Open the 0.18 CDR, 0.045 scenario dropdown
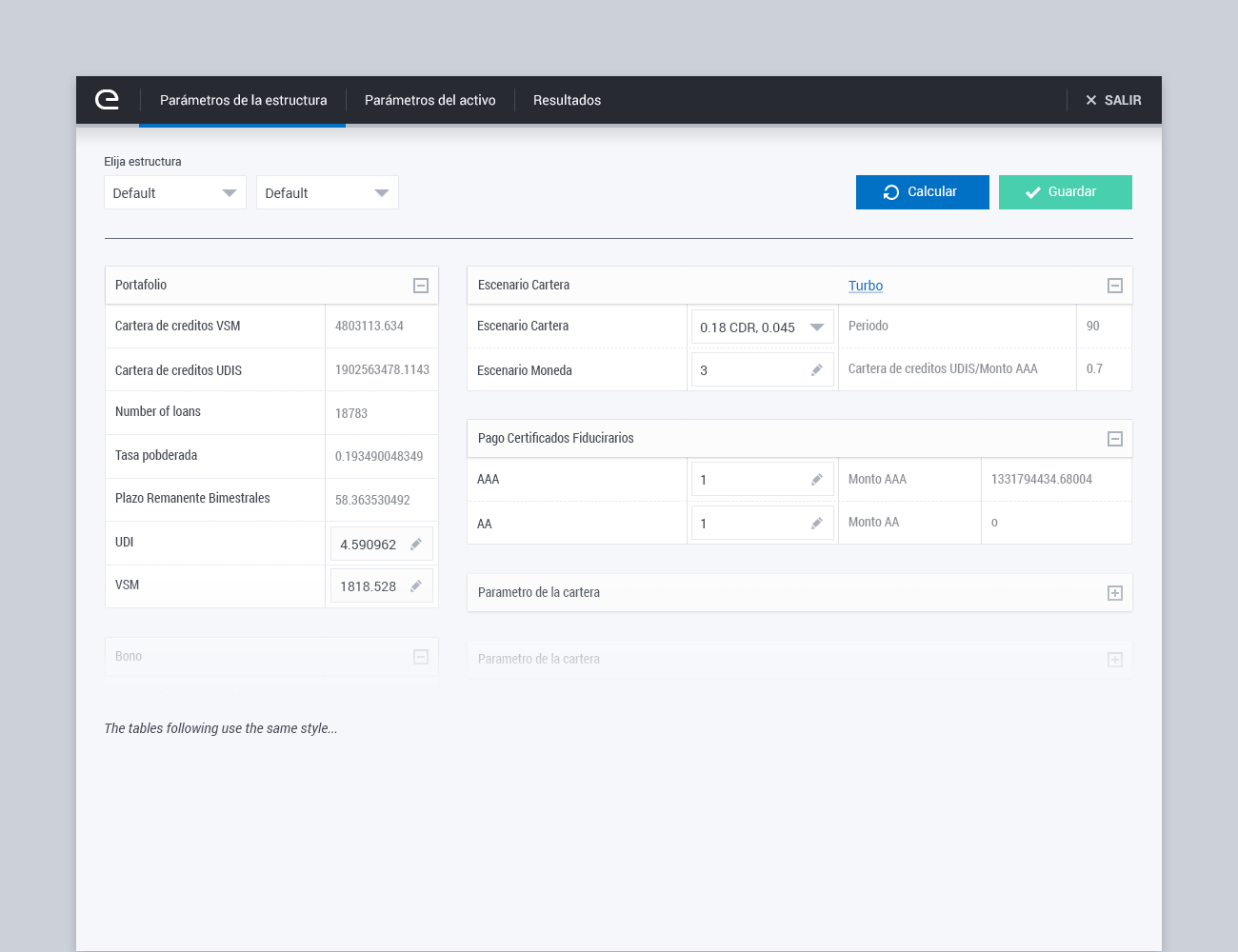 (x=763, y=327)
